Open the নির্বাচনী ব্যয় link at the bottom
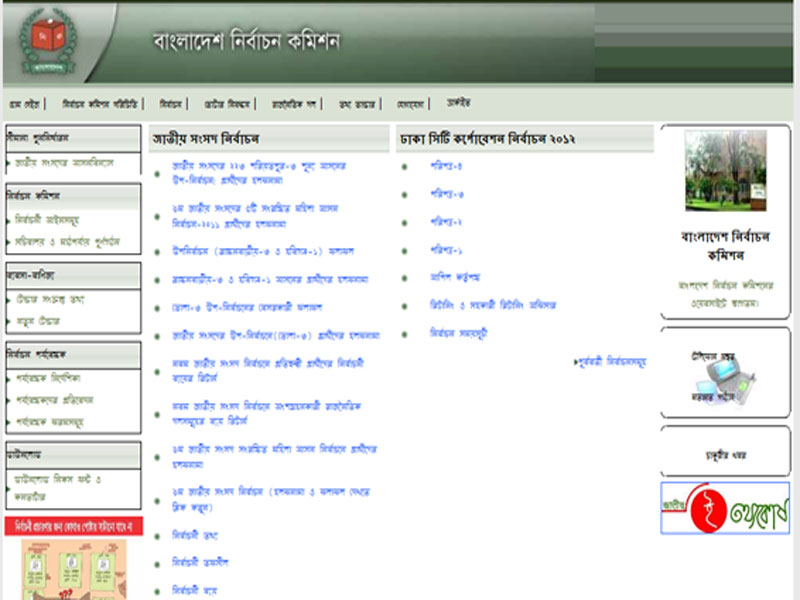This screenshot has height=600, width=800. pyautogui.click(x=194, y=590)
